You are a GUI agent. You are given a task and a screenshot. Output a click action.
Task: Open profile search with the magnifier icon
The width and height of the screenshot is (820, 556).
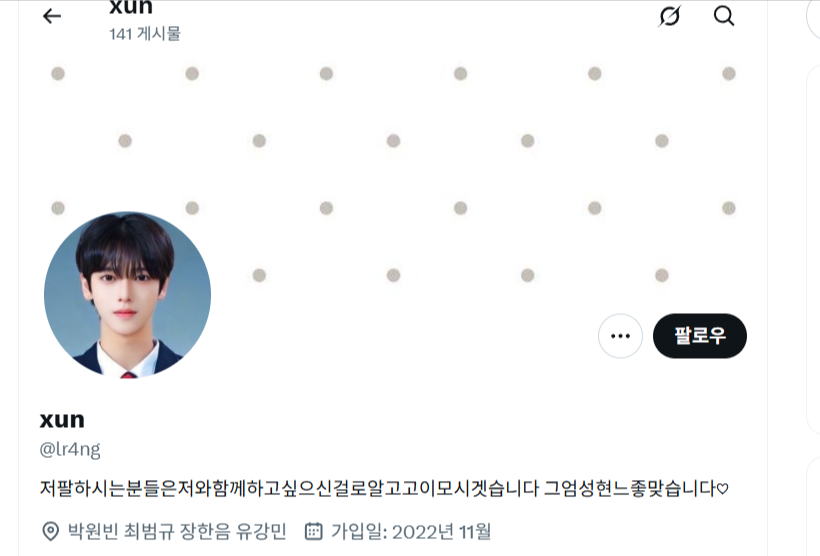tap(724, 16)
